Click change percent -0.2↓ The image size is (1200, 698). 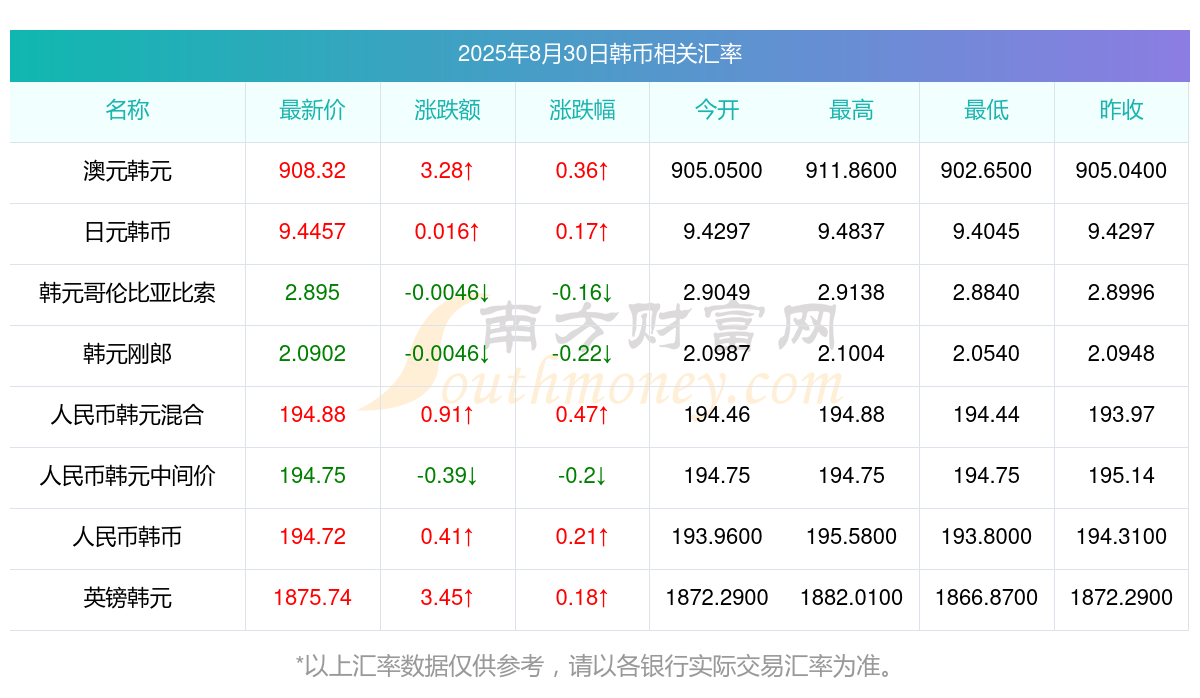tap(583, 476)
